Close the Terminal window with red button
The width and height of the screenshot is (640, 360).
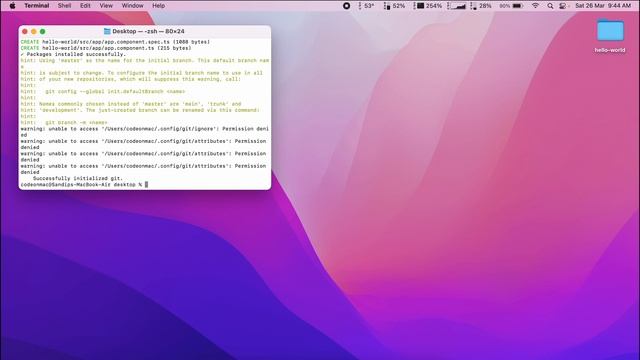pyautogui.click(x=25, y=31)
